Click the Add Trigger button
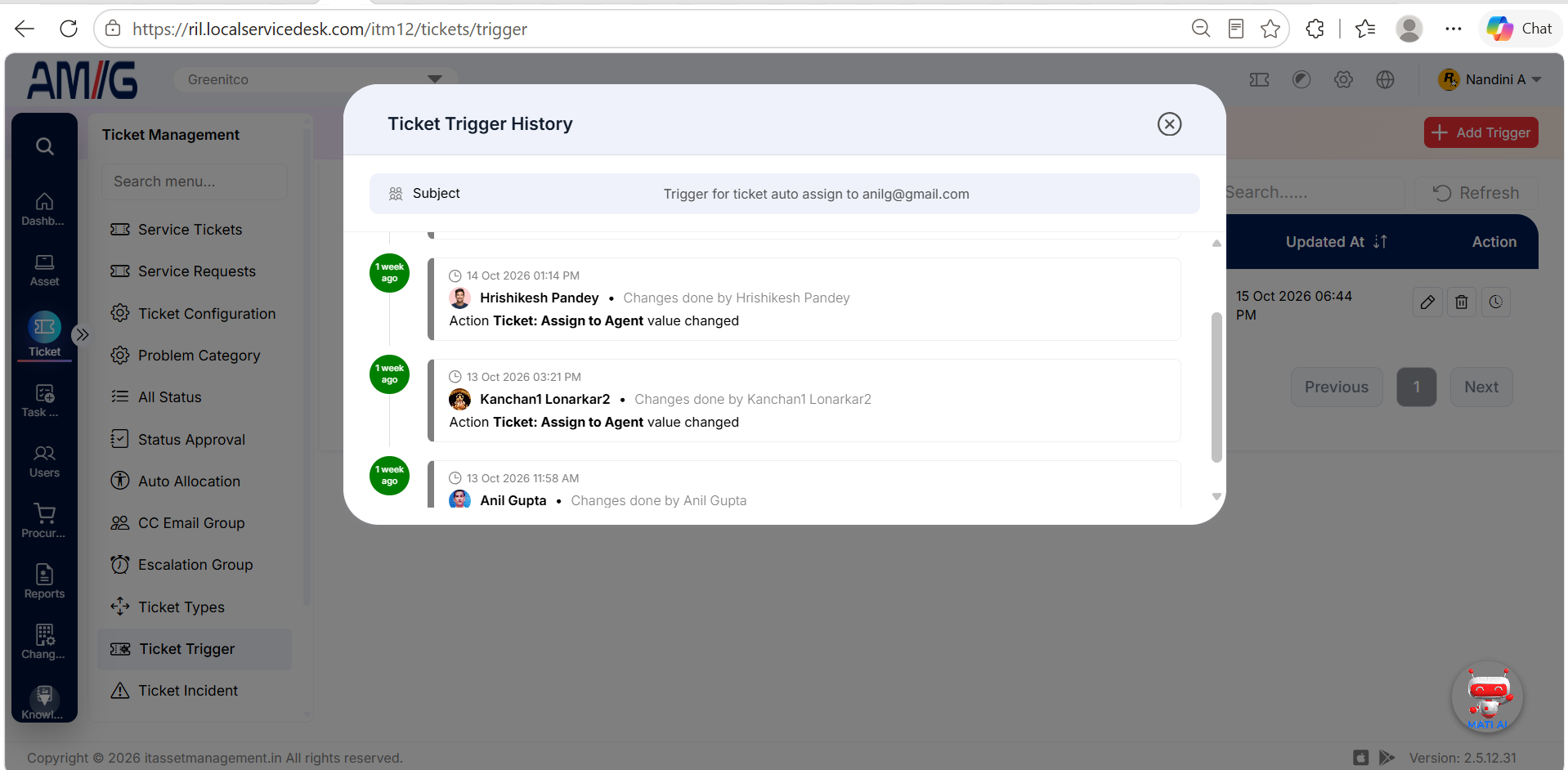This screenshot has width=1568, height=770. point(1481,132)
